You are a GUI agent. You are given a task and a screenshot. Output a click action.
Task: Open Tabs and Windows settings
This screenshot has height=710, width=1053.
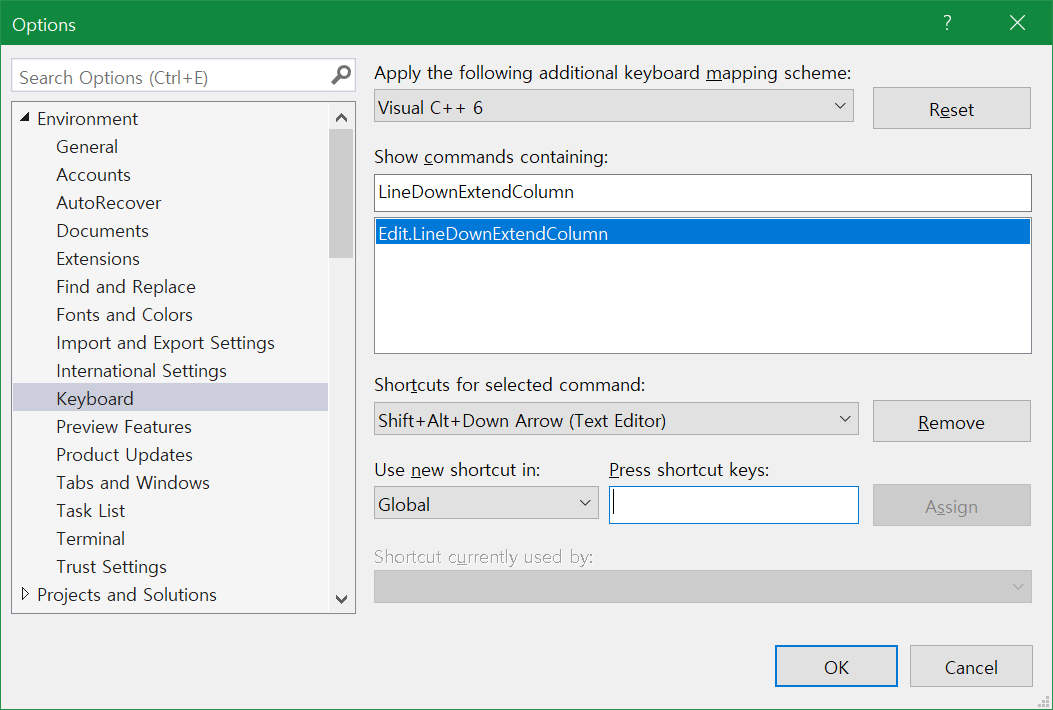tap(133, 482)
